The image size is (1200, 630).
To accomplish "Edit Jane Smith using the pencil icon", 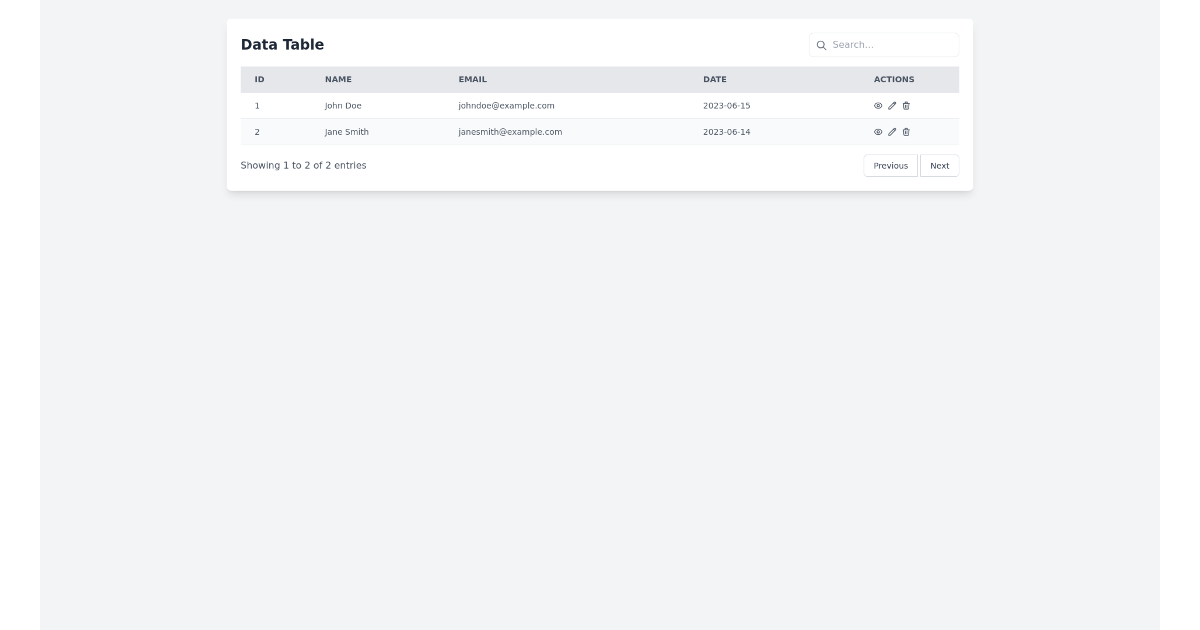I will pos(892,131).
